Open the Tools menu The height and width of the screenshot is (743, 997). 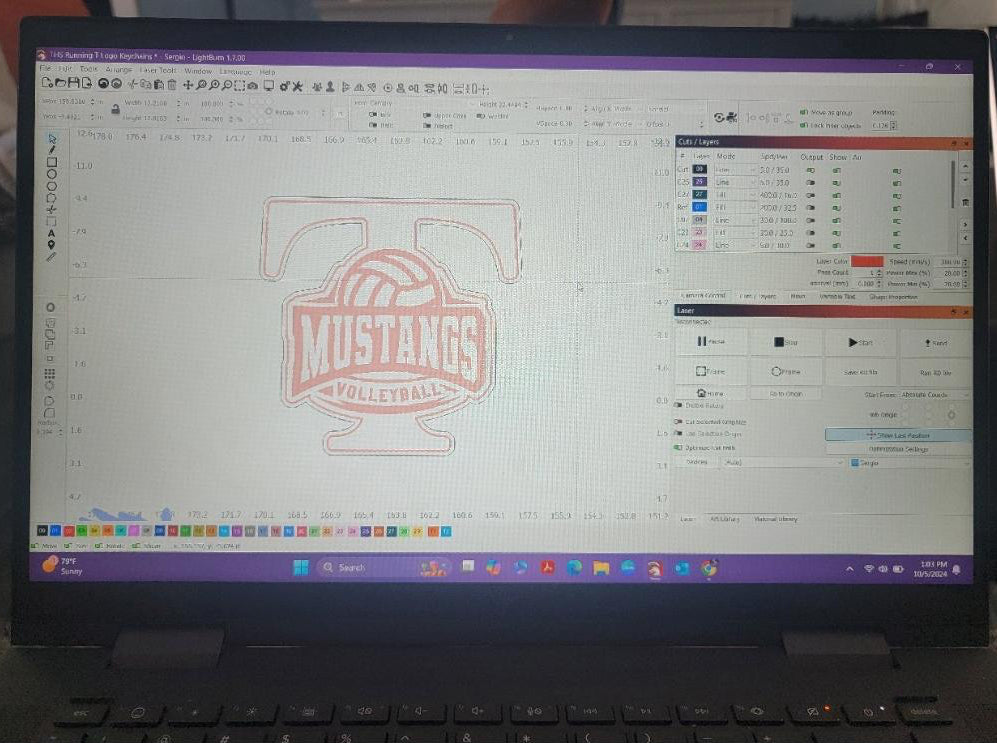click(x=88, y=69)
